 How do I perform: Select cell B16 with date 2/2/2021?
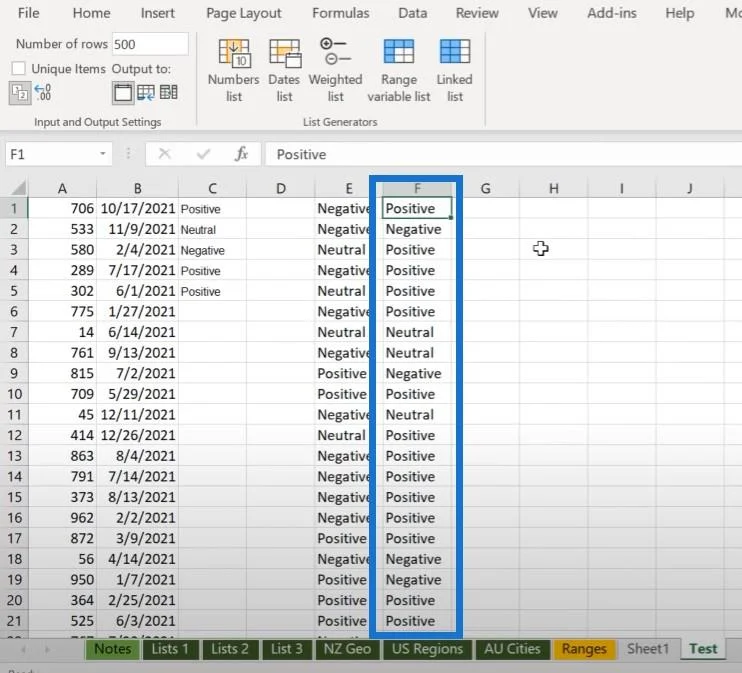(x=138, y=518)
